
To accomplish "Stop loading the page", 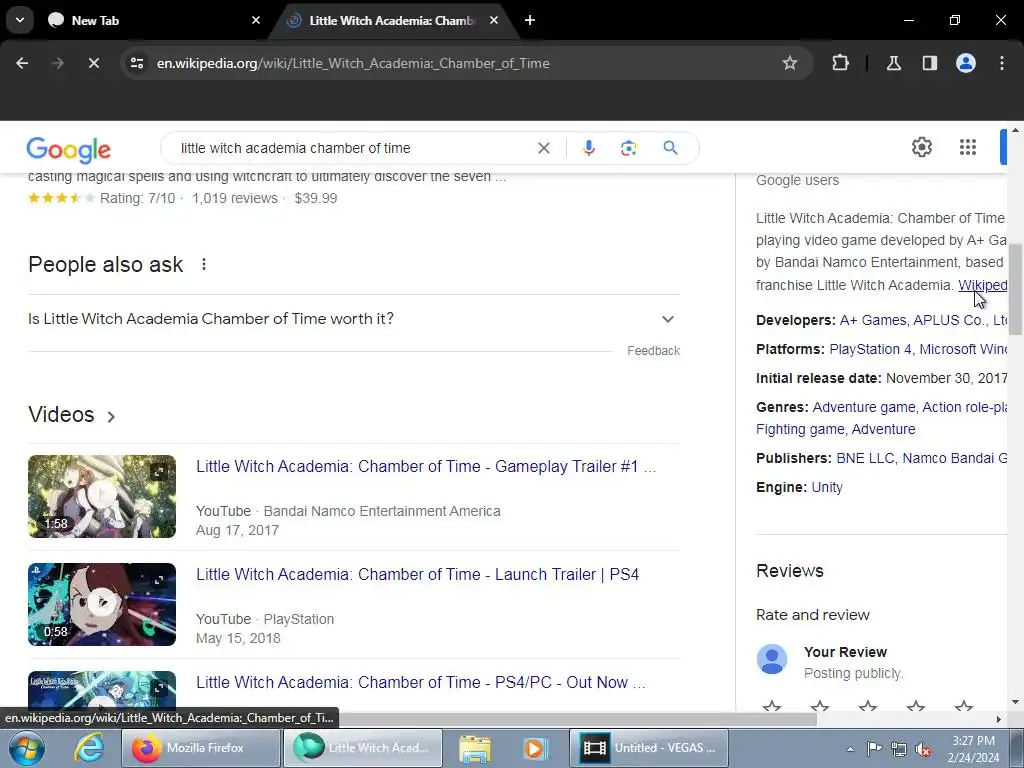I will pos(93,63).
